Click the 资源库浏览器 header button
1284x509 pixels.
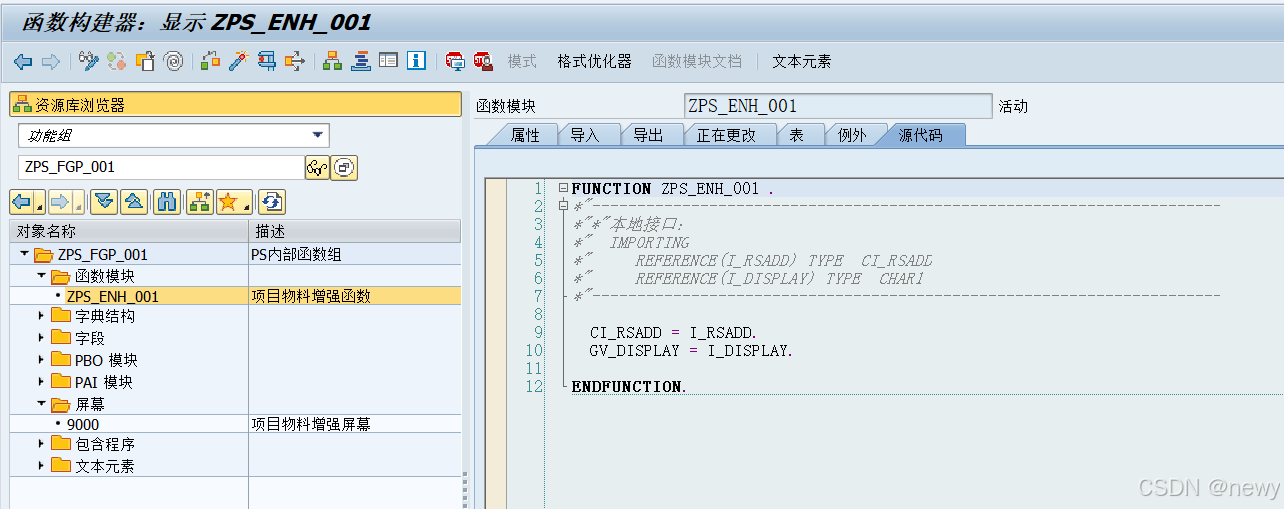pyautogui.click(x=235, y=104)
